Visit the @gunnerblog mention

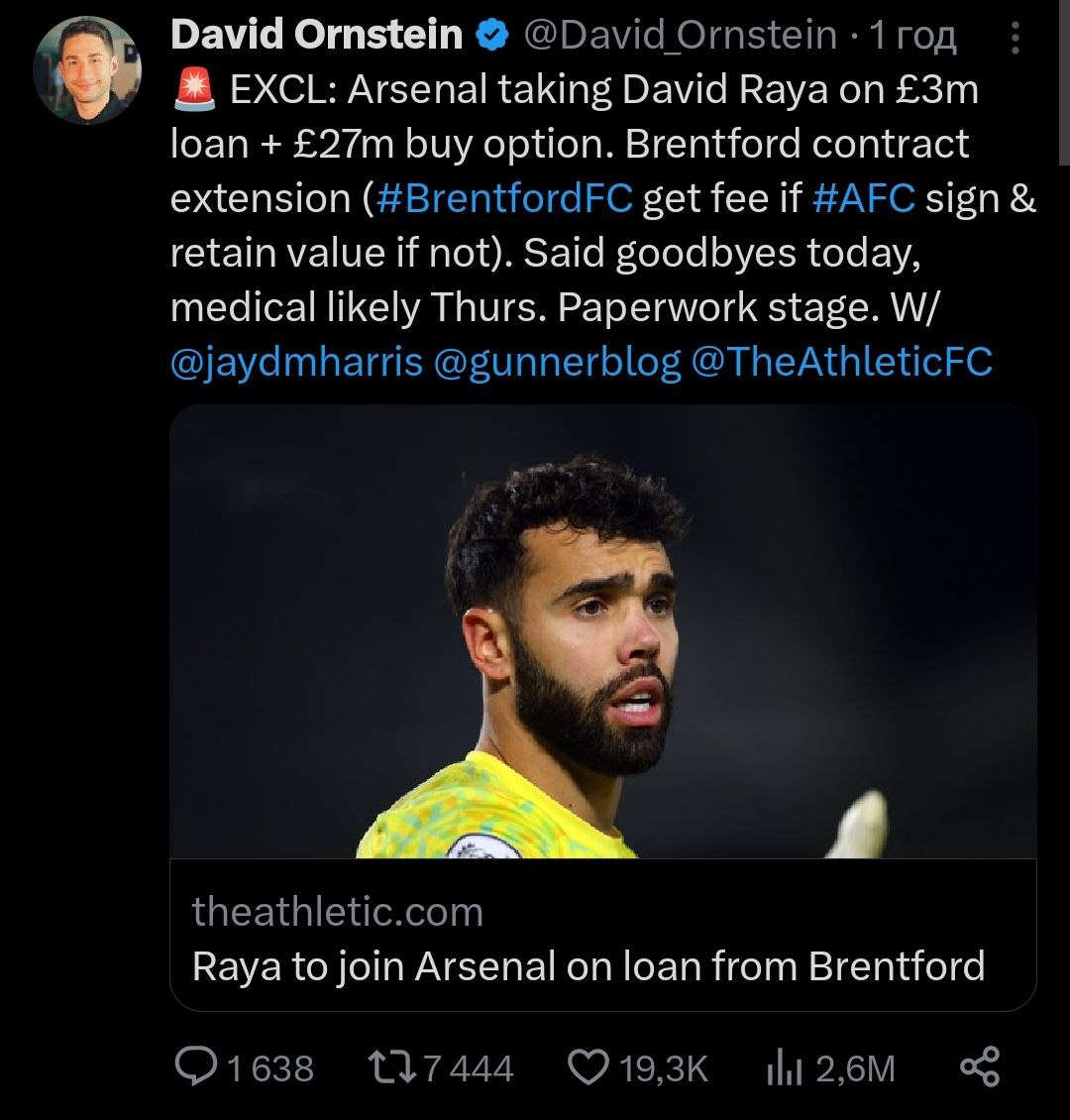tap(557, 363)
